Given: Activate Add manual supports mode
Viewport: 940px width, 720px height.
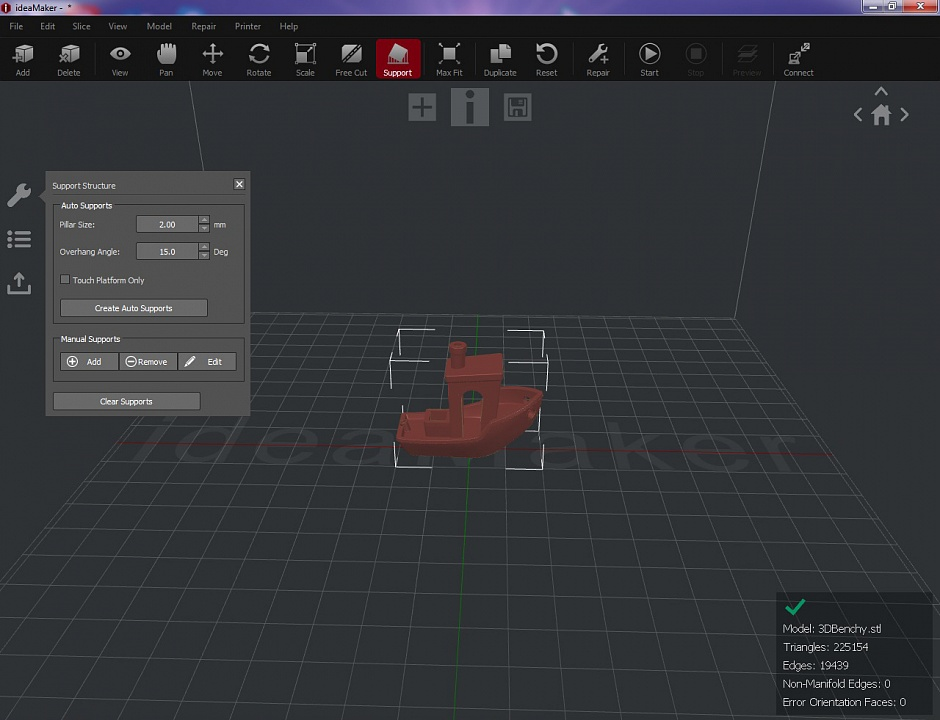Looking at the screenshot, I should (x=88, y=361).
